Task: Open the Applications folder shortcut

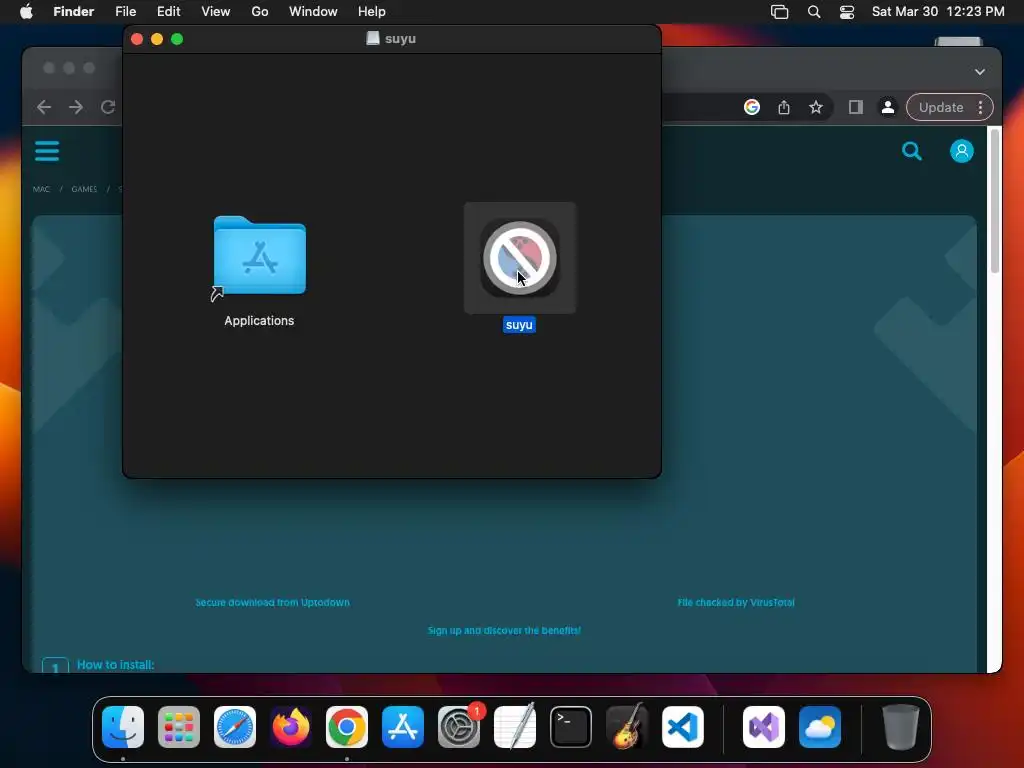Action: 259,257
